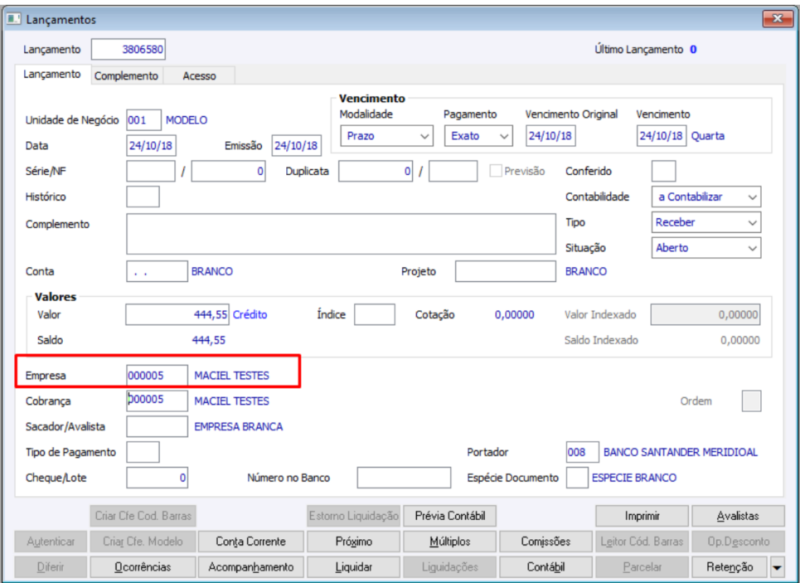The height and width of the screenshot is (583, 800).
Task: Click the Retenção button
Action: pyautogui.click(x=730, y=567)
